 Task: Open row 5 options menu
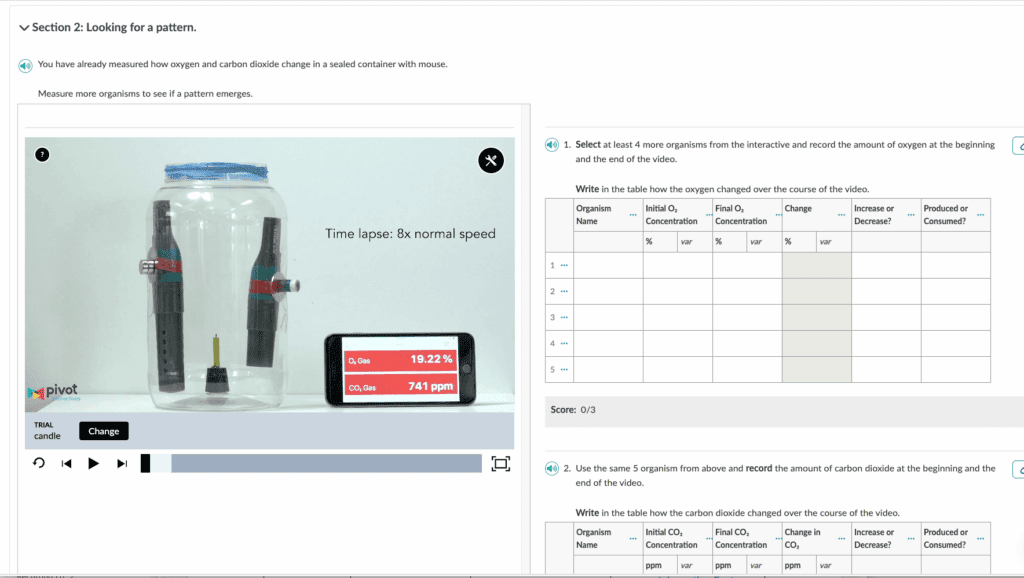click(564, 369)
